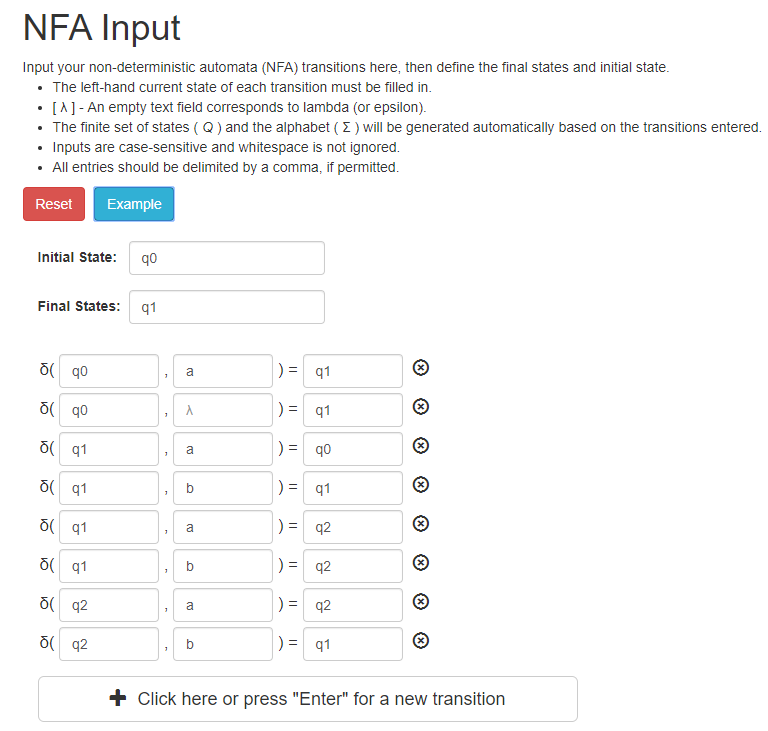Viewport: 768px width, 731px height.
Task: Load the Example NFA
Action: click(134, 204)
